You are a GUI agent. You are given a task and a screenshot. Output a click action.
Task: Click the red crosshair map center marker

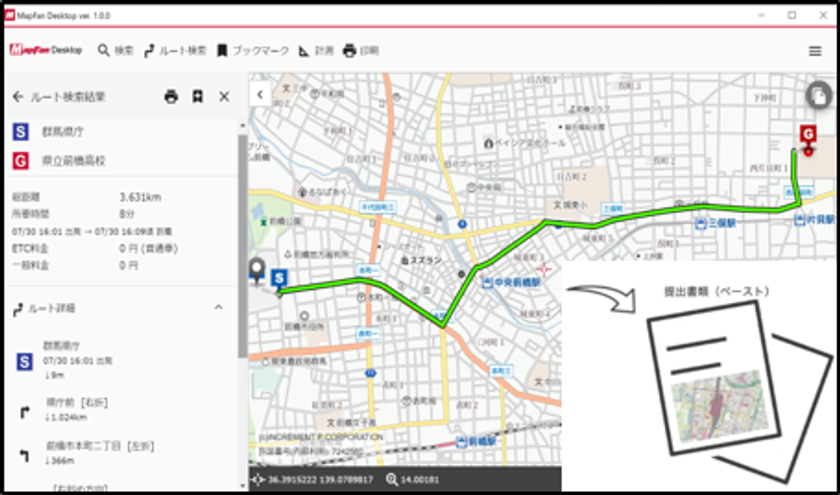pyautogui.click(x=544, y=269)
